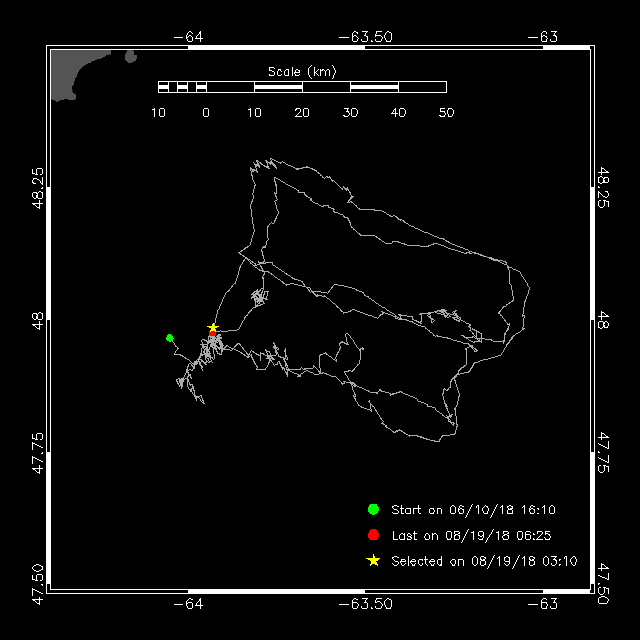Click the Scale (km) title

point(302,72)
